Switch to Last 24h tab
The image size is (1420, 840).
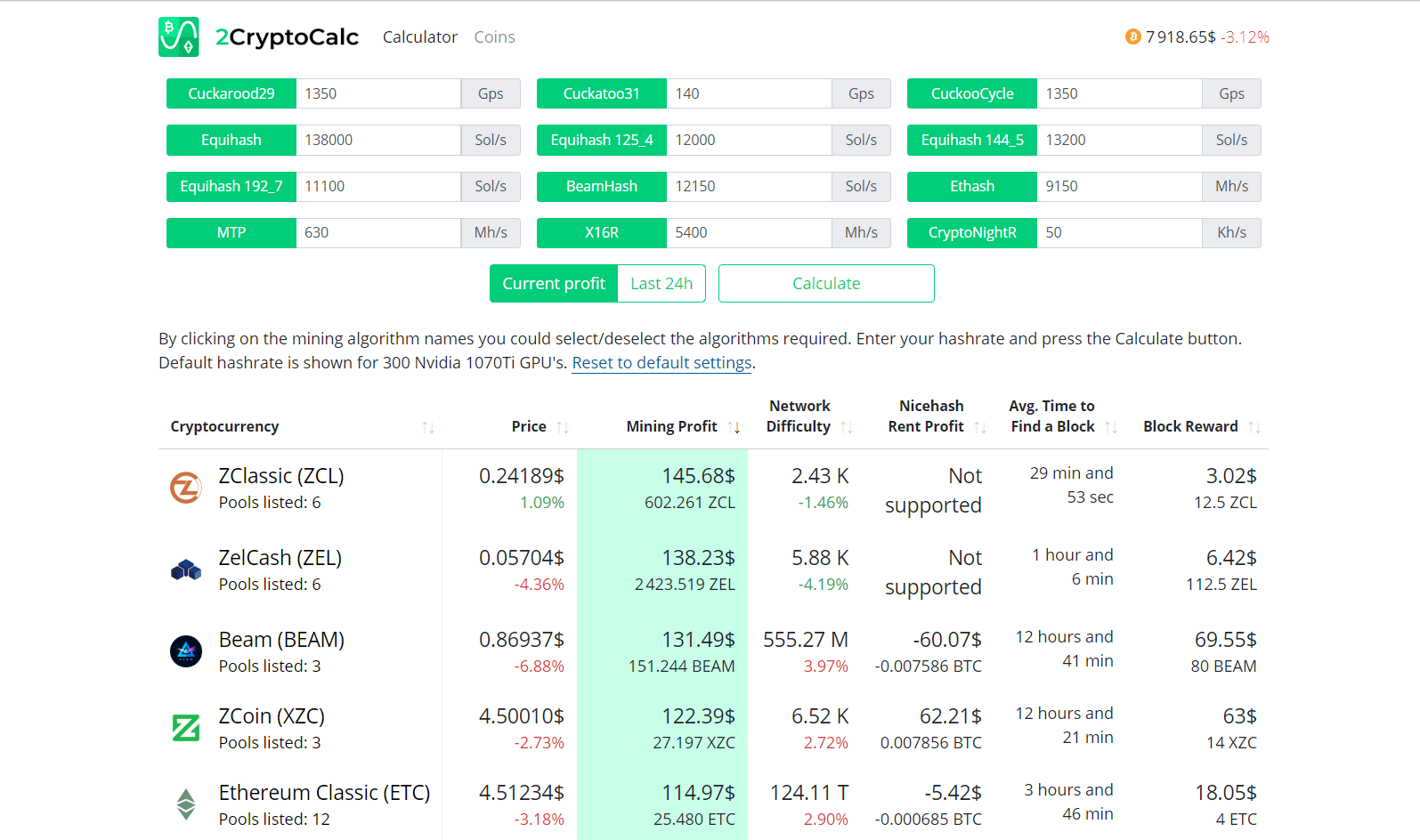[661, 284]
